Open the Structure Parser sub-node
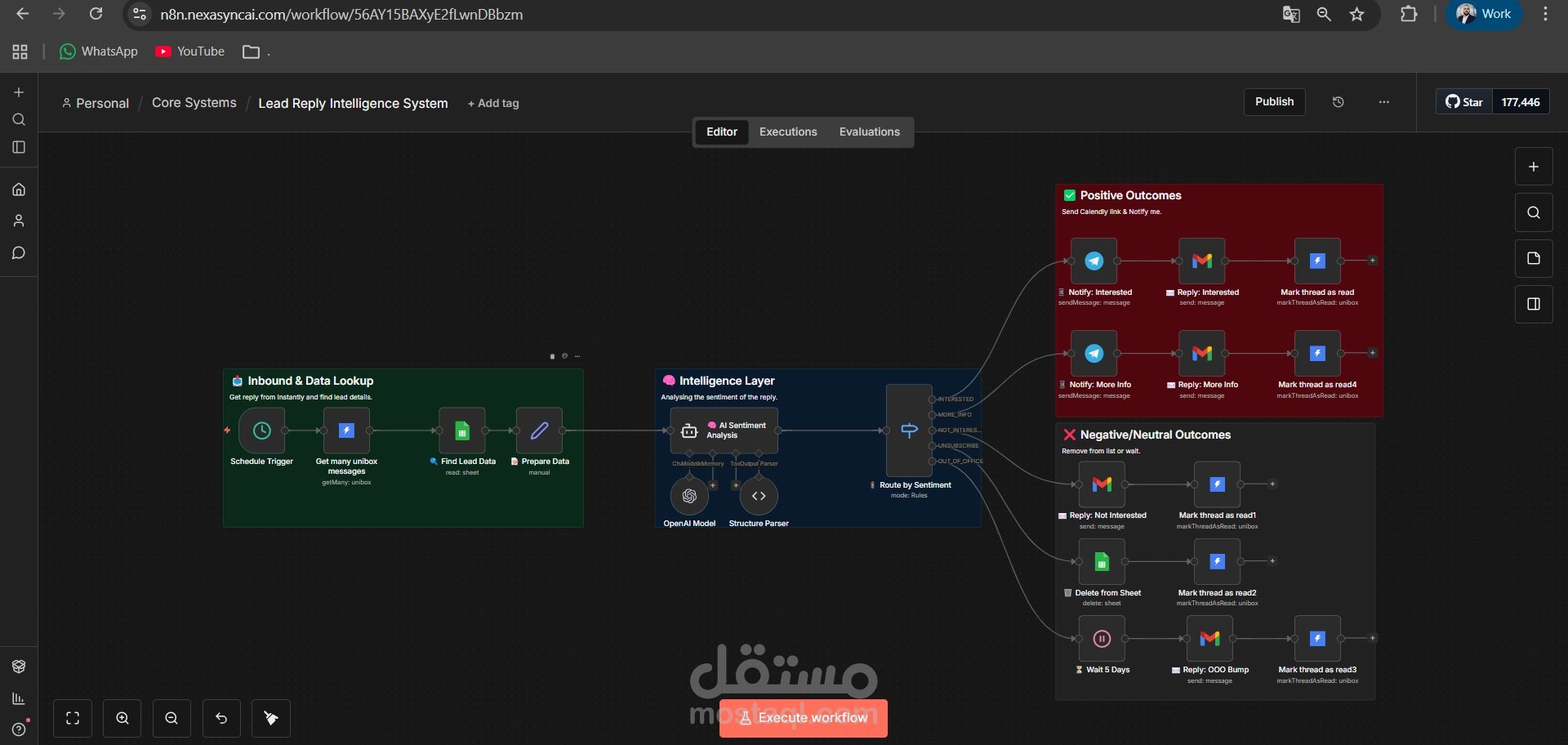Screen dimensions: 1568x745 (759, 496)
